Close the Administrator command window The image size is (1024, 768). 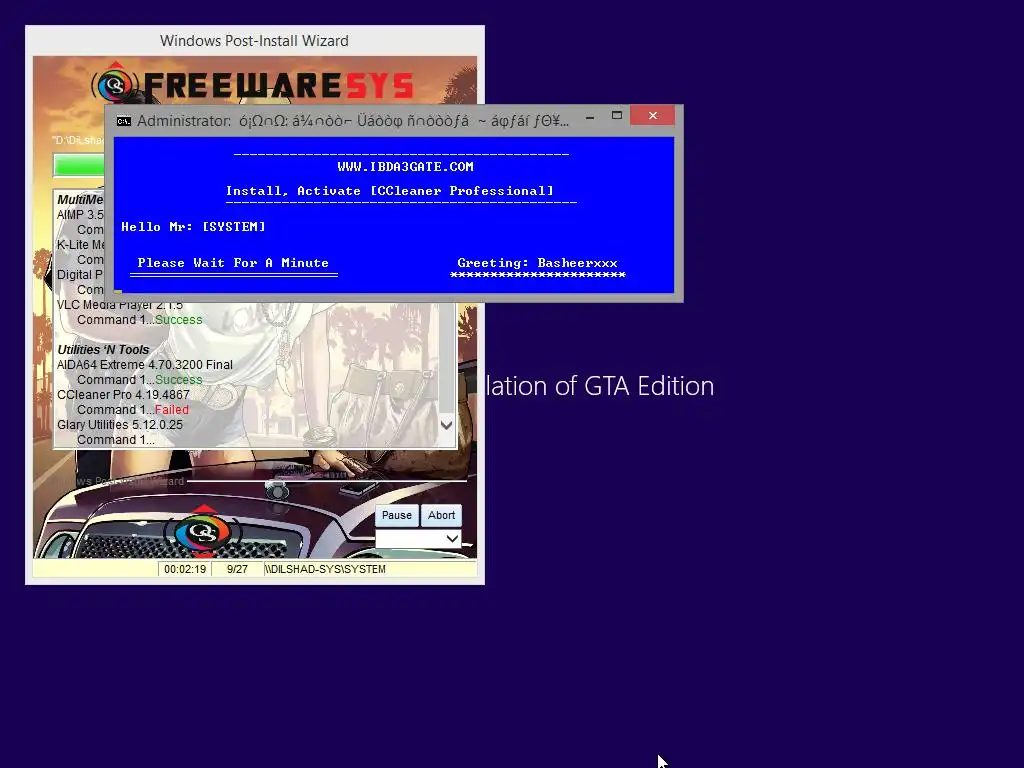pyautogui.click(x=652, y=116)
